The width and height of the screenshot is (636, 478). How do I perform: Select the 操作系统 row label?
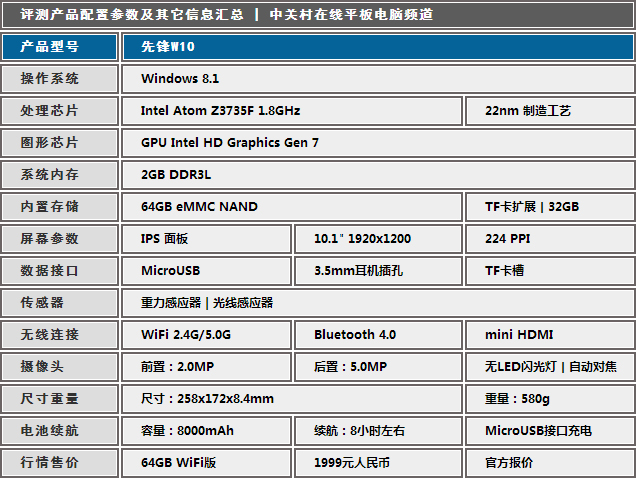[x=60, y=79]
